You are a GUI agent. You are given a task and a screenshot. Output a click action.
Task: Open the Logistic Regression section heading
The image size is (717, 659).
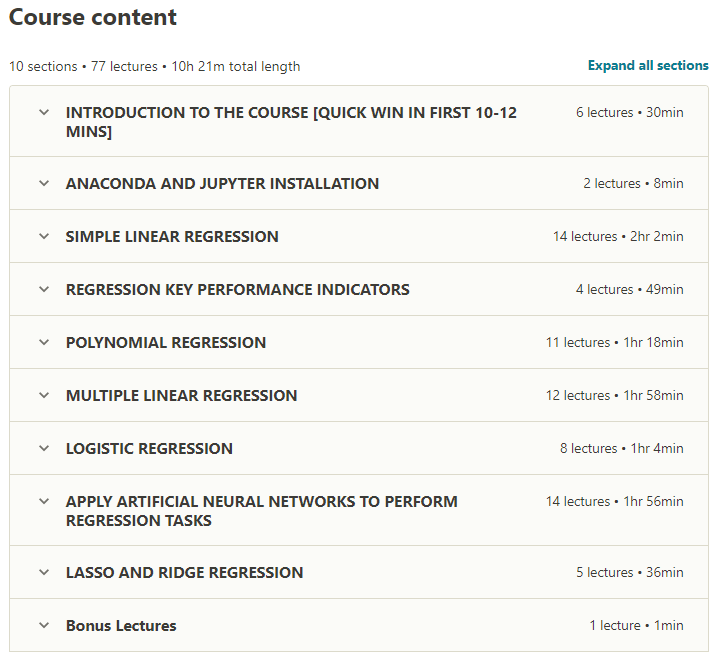click(149, 449)
